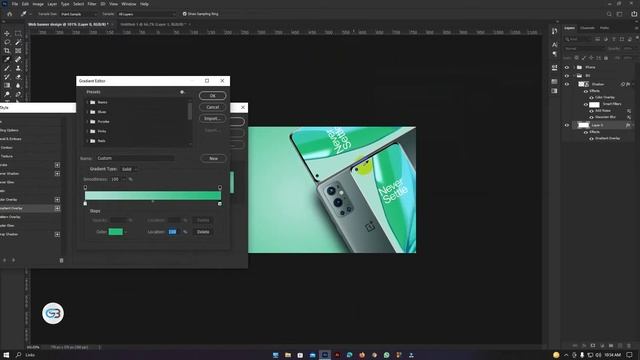Click the Home icon in options bar
This screenshot has width=640, height=360.
(9, 14)
